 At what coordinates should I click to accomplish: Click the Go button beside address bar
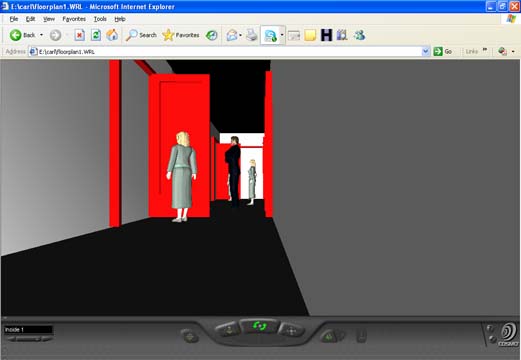pos(443,51)
